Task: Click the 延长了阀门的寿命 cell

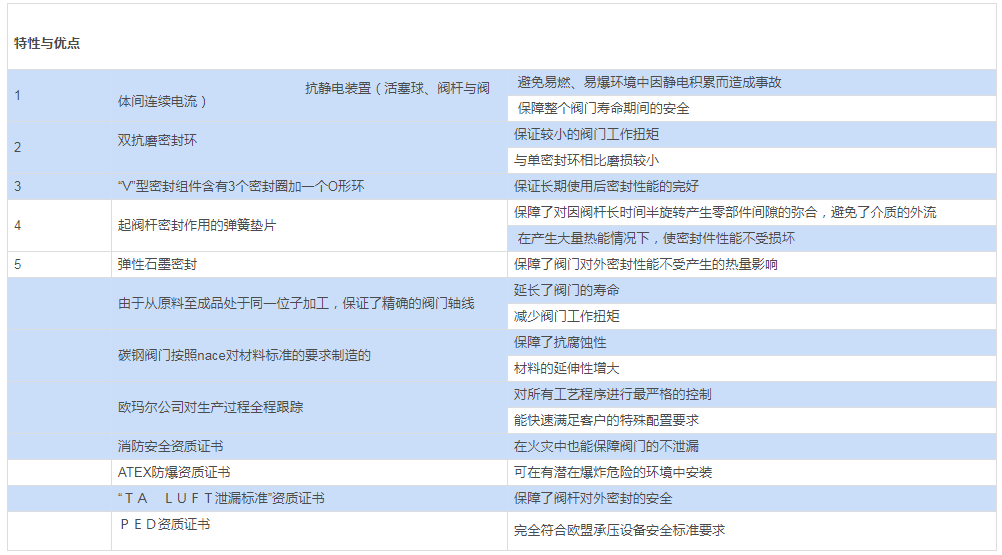Action: tap(566, 290)
